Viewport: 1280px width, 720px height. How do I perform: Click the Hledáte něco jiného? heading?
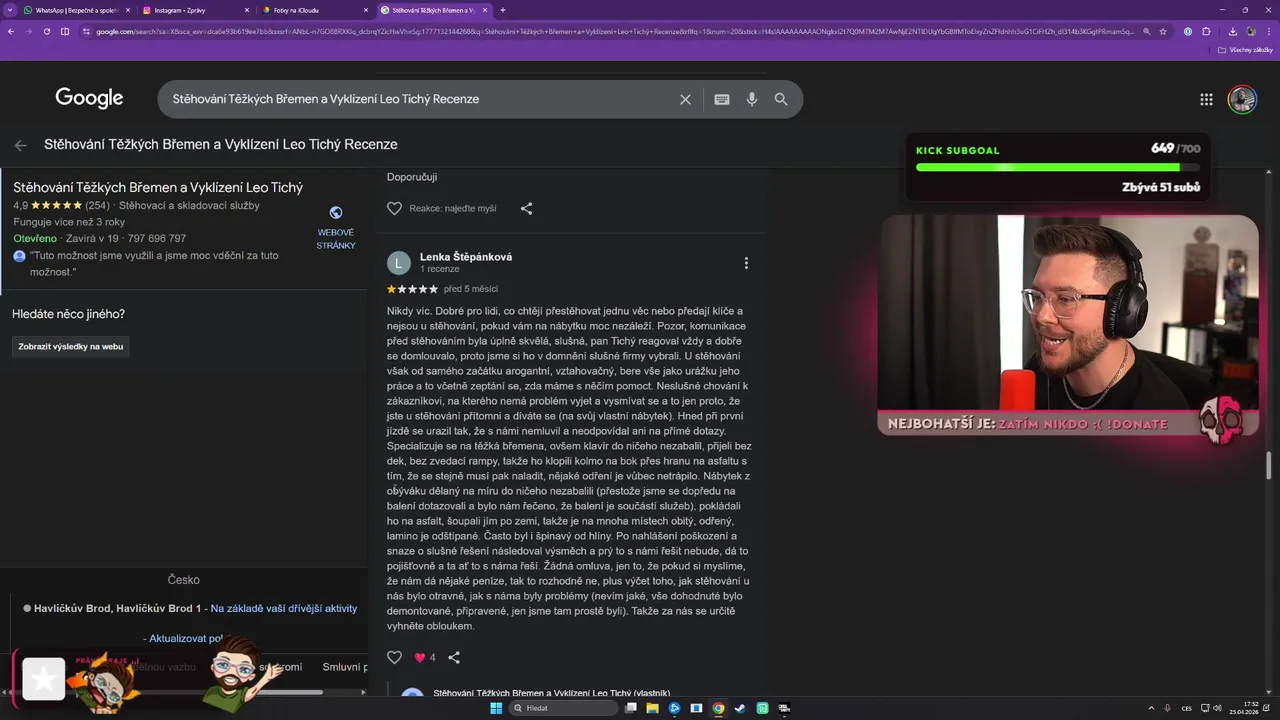pyautogui.click(x=68, y=314)
